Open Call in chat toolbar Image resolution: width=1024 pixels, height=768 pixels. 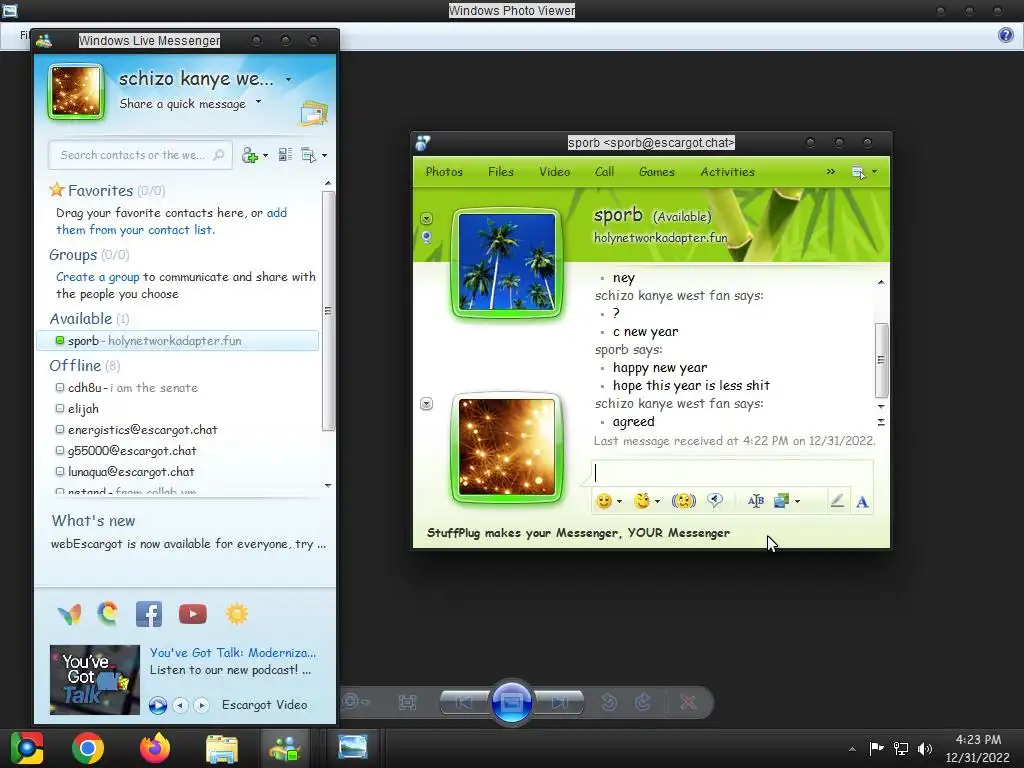tap(604, 172)
